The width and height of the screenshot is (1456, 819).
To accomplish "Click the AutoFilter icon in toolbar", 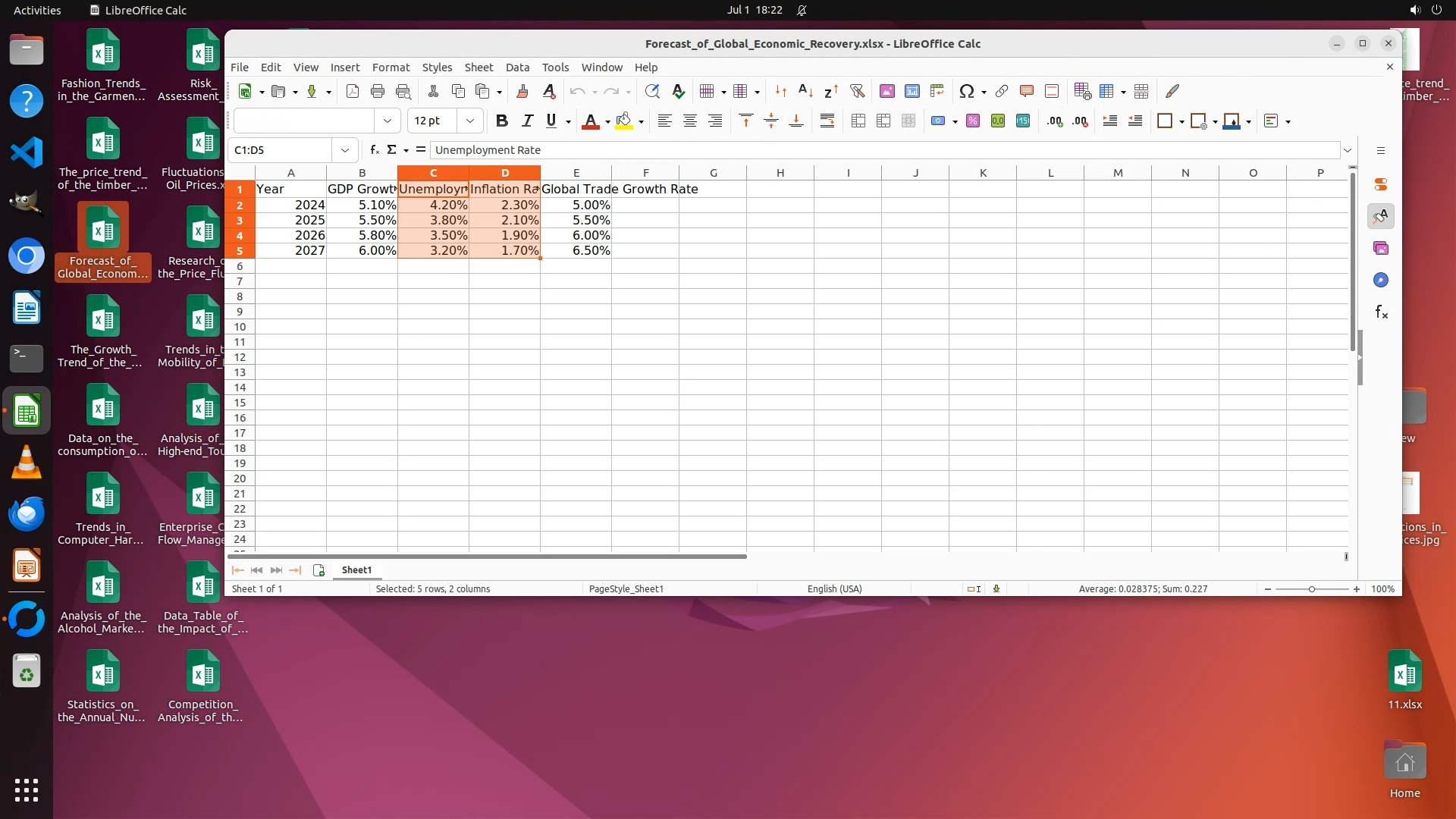I will (x=857, y=92).
